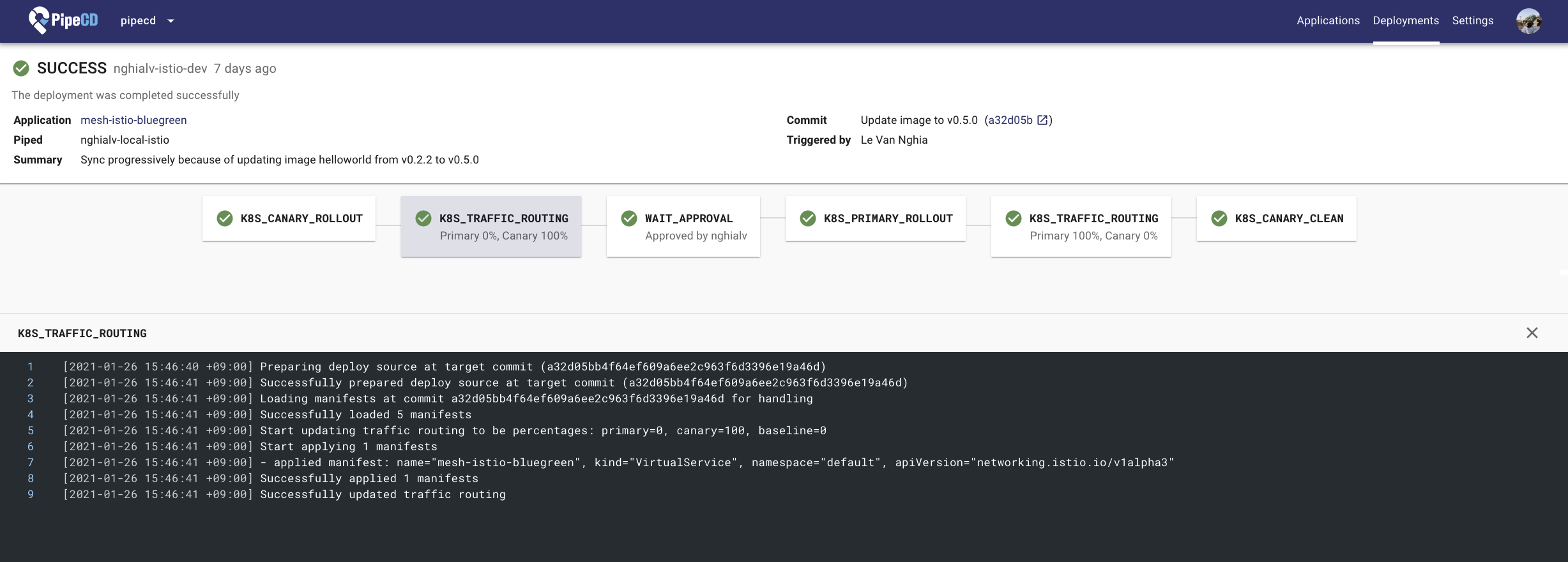Select the Primary 0%, Canary 100% traffic routing stage
This screenshot has height=562, width=1568.
(x=491, y=226)
